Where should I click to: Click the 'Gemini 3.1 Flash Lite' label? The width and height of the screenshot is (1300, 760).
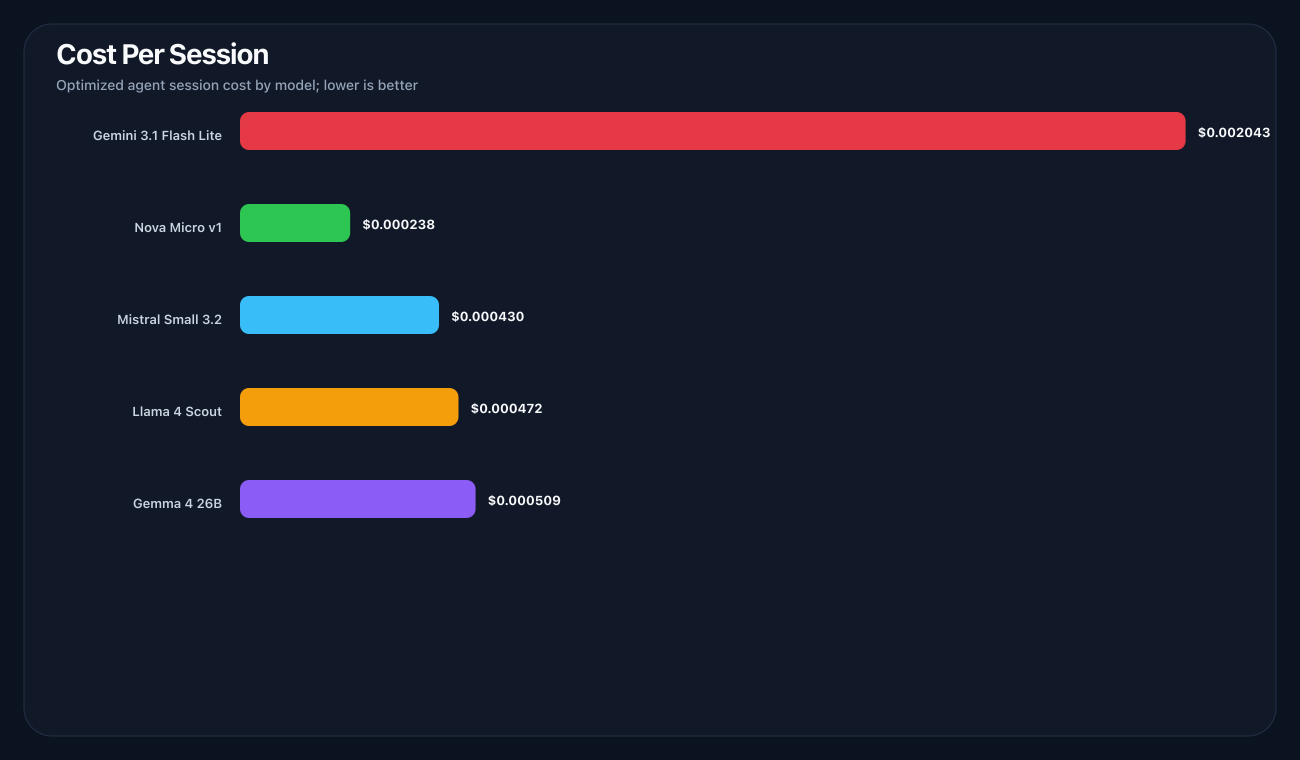157,135
